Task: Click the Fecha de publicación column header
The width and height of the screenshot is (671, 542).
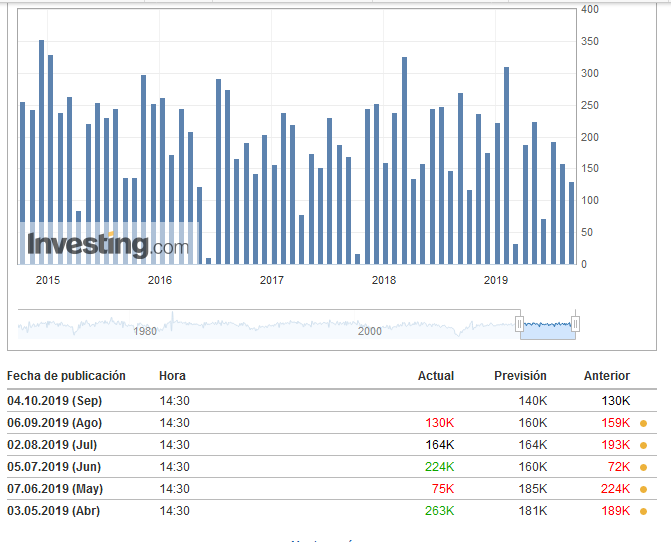Action: pyautogui.click(x=67, y=376)
